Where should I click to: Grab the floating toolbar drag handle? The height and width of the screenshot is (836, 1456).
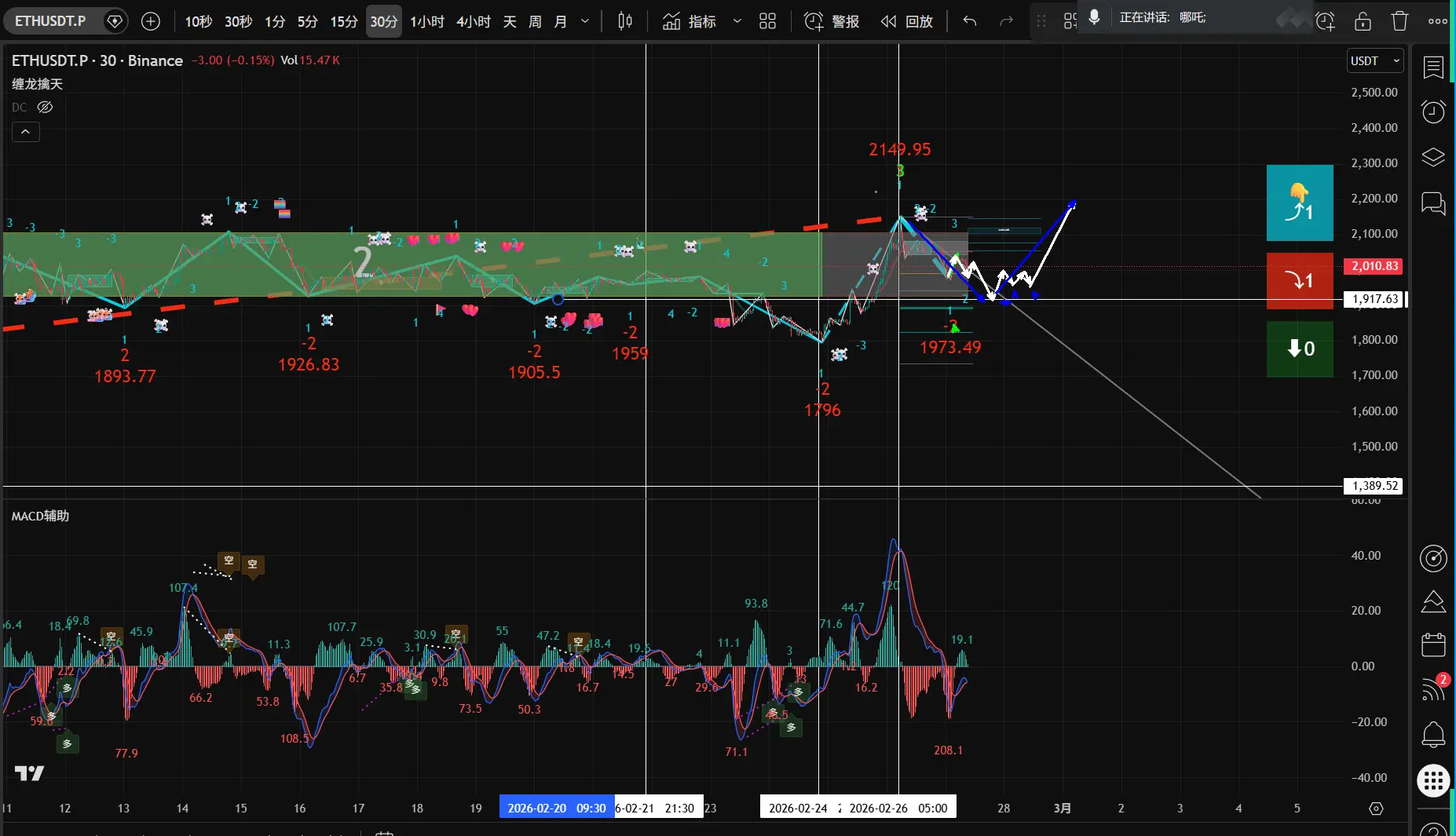click(1041, 21)
